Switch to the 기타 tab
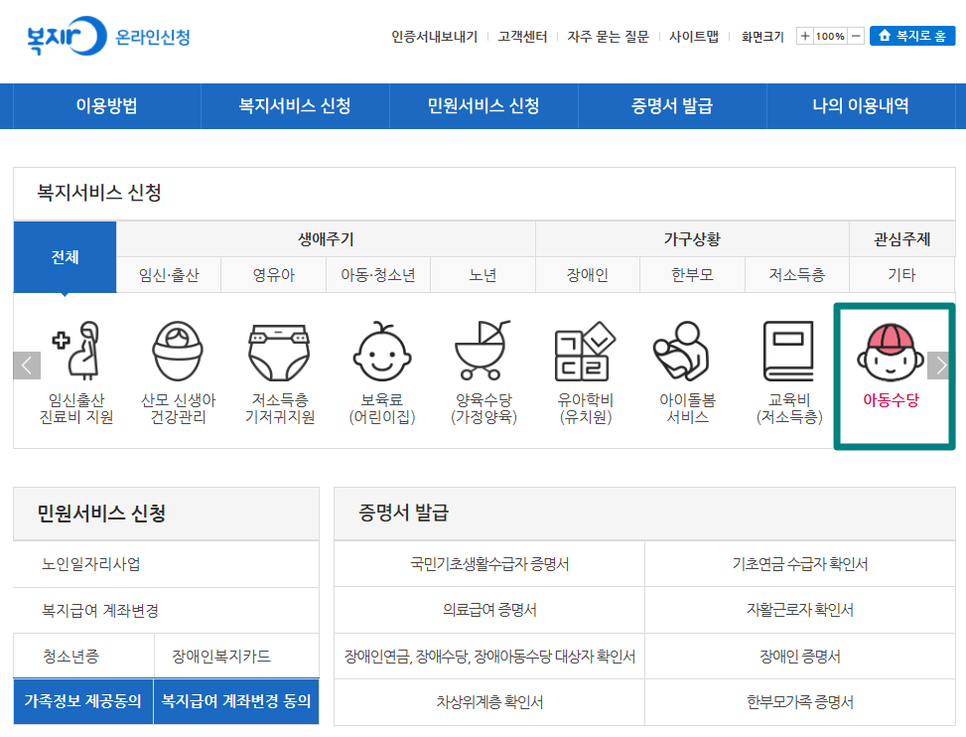The width and height of the screenshot is (966, 737). tap(902, 275)
